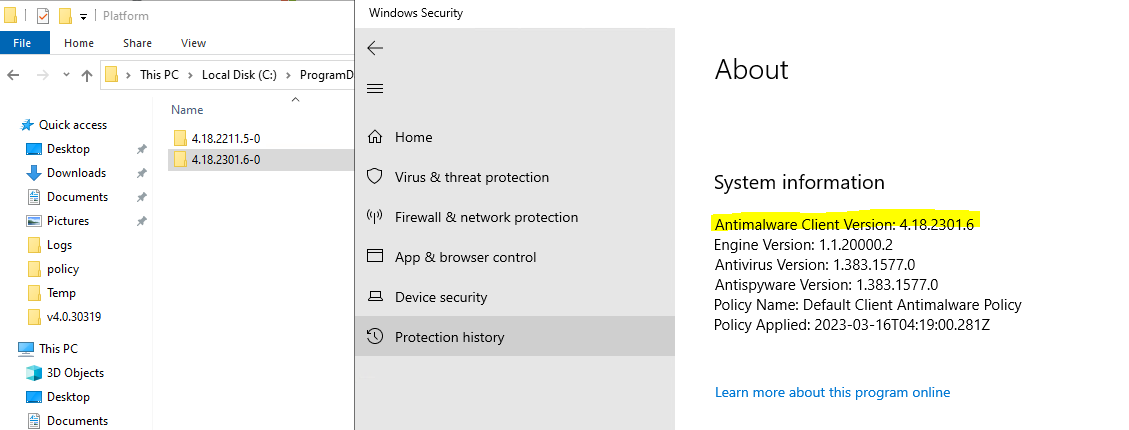
Task: Click Protection history clock icon
Action: 374,336
